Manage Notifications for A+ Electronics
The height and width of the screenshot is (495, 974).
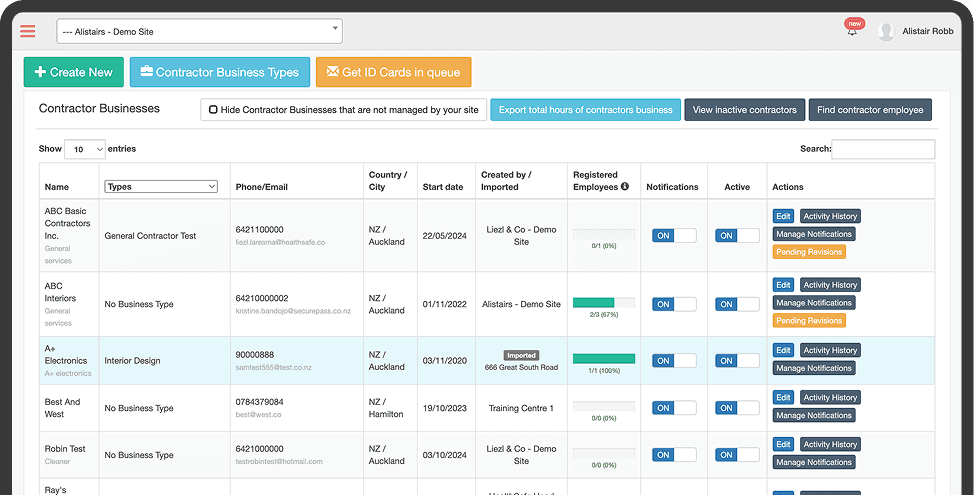(x=814, y=368)
